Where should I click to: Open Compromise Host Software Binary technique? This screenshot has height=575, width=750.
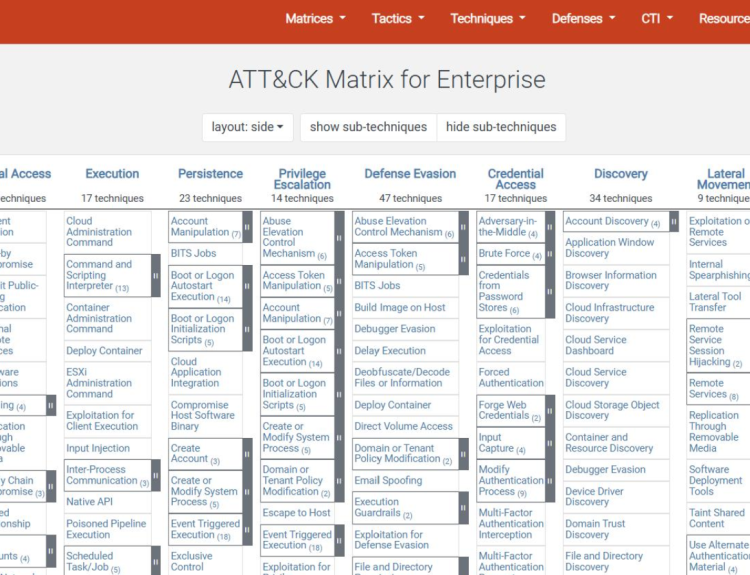pos(203,415)
